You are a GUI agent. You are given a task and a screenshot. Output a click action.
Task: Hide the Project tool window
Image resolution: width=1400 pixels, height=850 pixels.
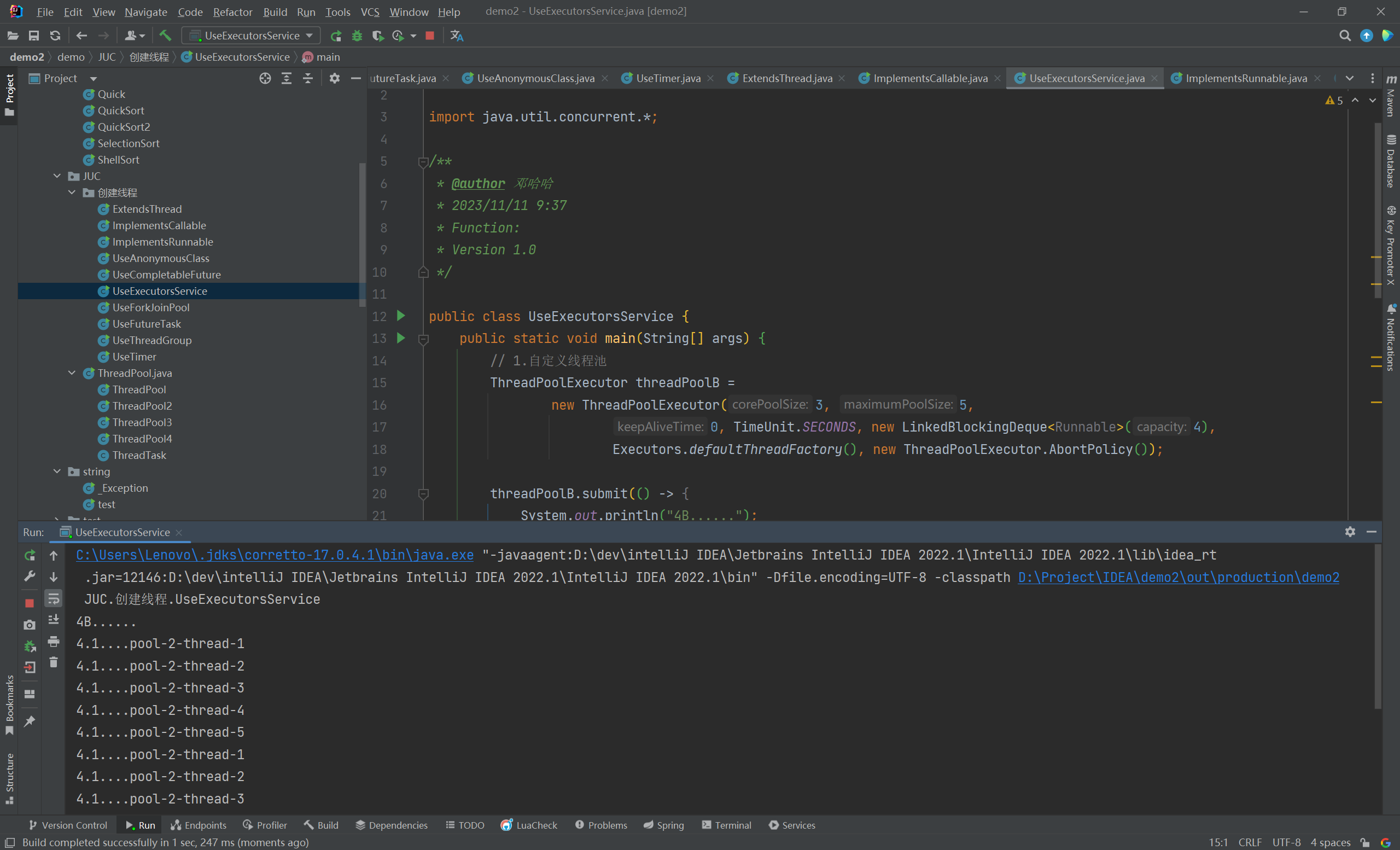coord(355,78)
